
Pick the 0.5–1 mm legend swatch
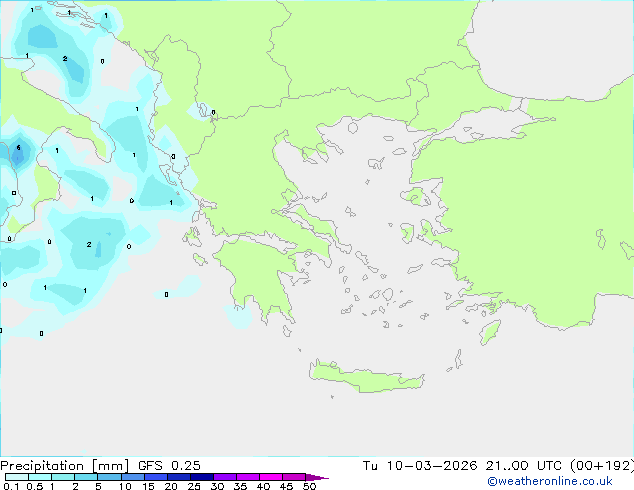pyautogui.click(x=40, y=477)
